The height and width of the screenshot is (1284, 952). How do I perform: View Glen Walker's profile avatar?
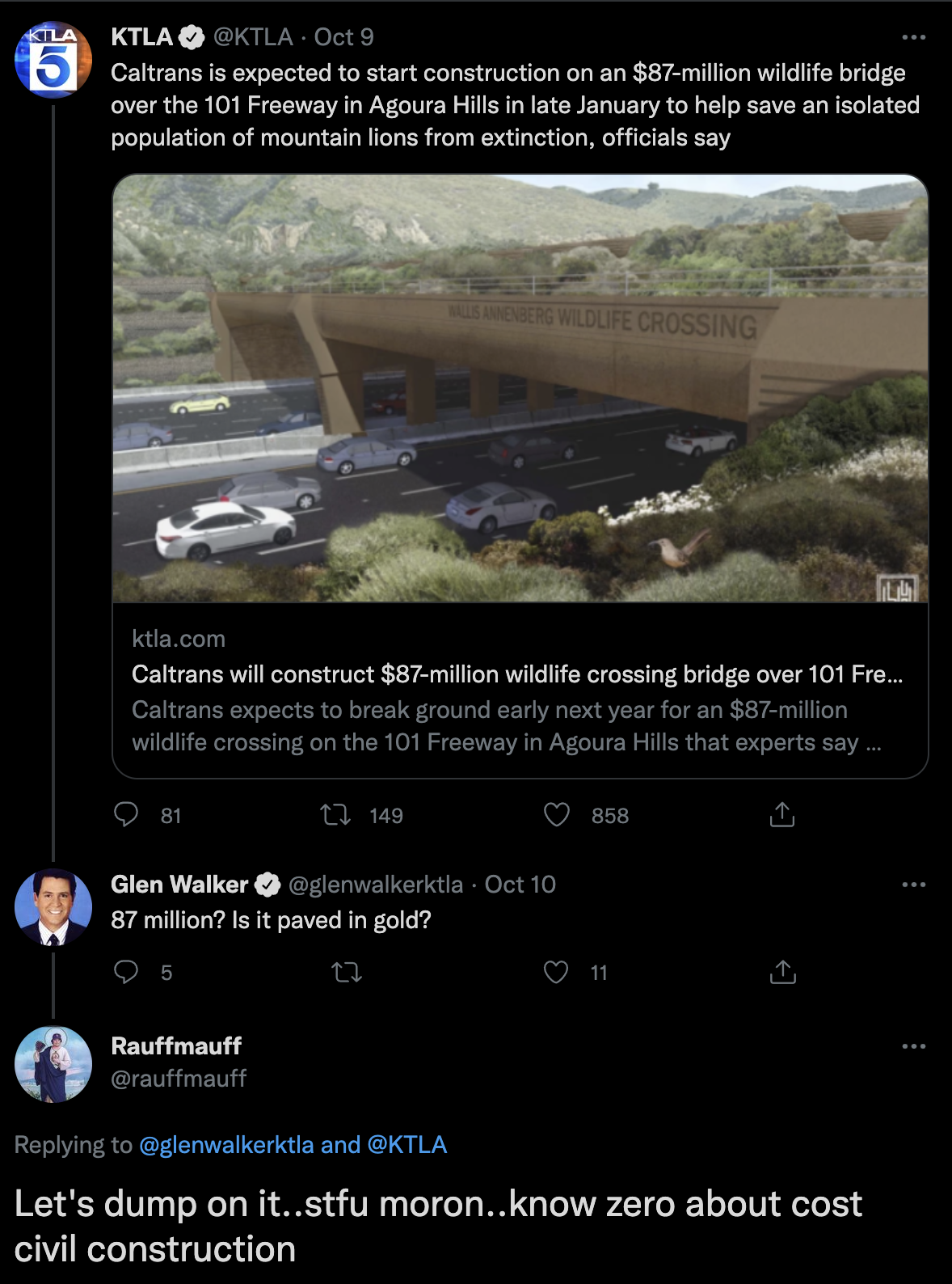pyautogui.click(x=53, y=907)
